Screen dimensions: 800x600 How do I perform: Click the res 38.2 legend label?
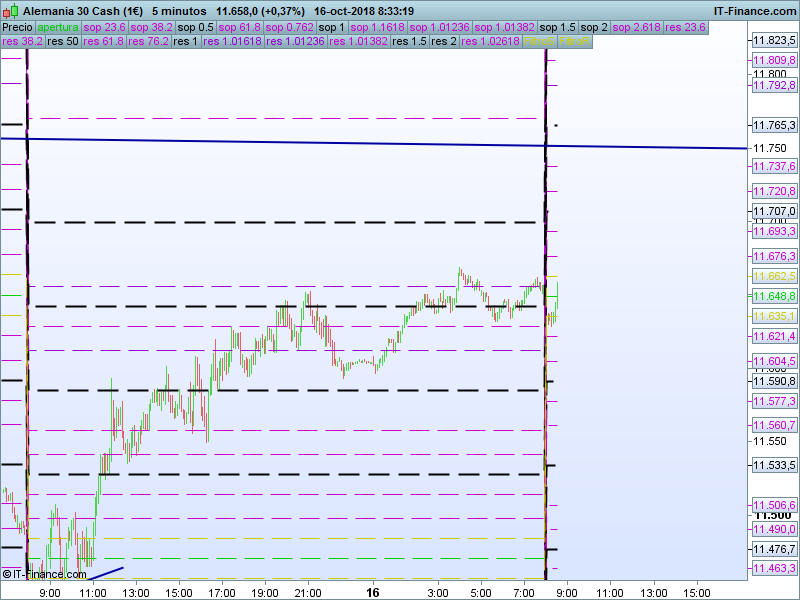pos(22,41)
